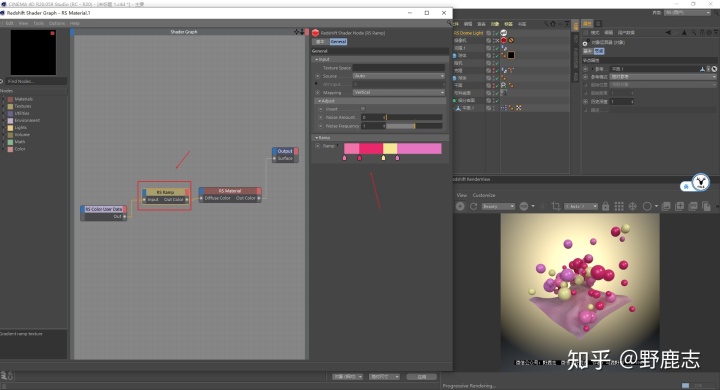Viewport: 720px width, 390px height.
Task: Open the Customize menu in Redshift RenderView
Action: point(484,195)
